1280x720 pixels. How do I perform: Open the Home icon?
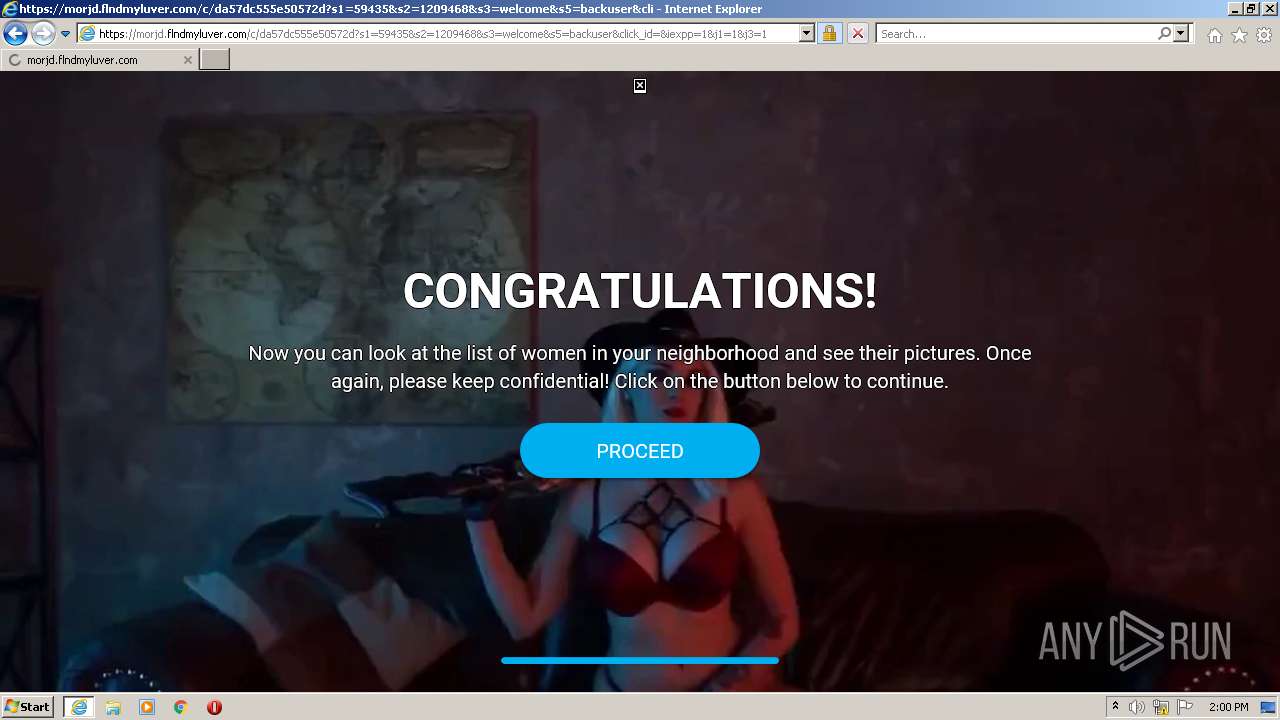coord(1214,35)
